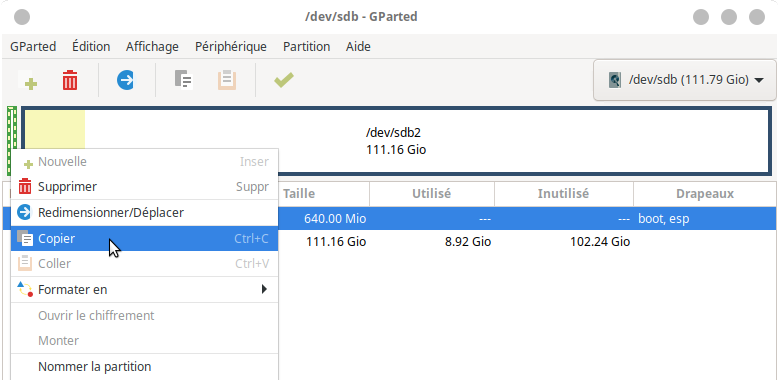Viewport: 778px width, 380px height.
Task: Apply all operations with the green checkmark
Action: pos(284,80)
